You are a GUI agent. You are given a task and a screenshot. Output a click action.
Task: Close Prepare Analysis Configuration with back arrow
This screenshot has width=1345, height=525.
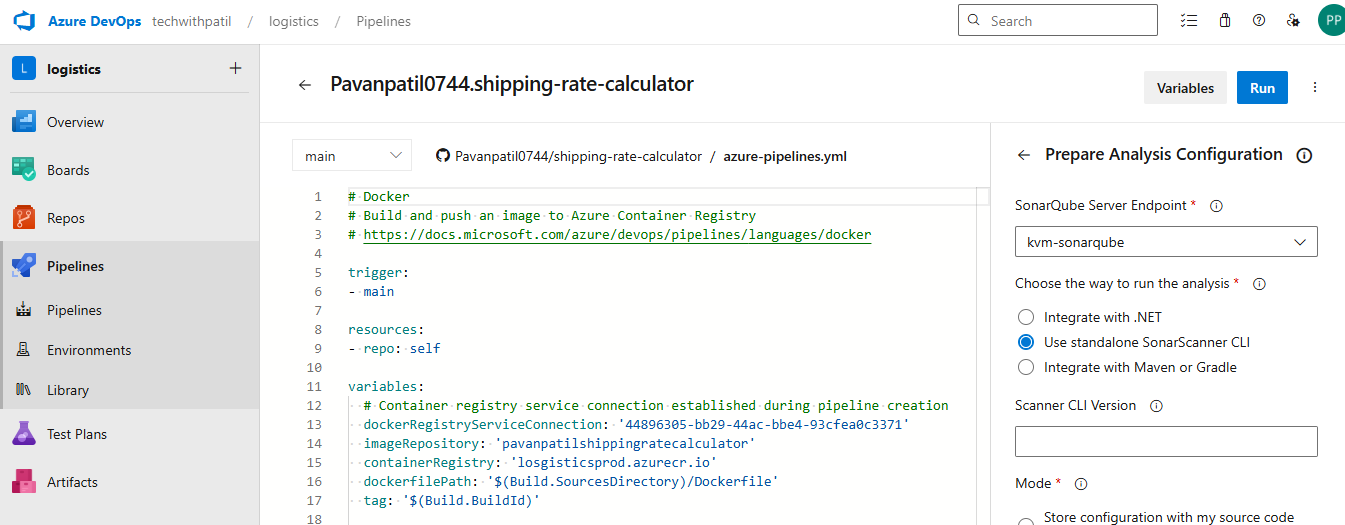(1023, 155)
